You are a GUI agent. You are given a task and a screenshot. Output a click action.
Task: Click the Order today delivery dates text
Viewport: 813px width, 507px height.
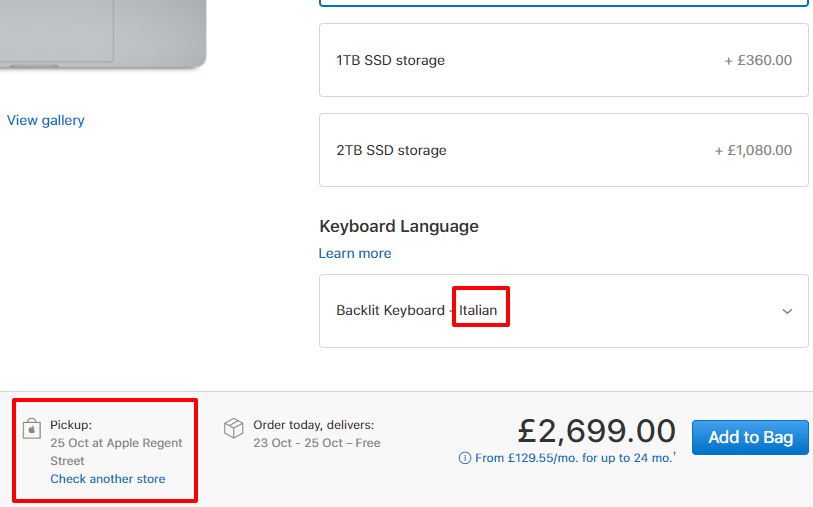click(x=316, y=434)
